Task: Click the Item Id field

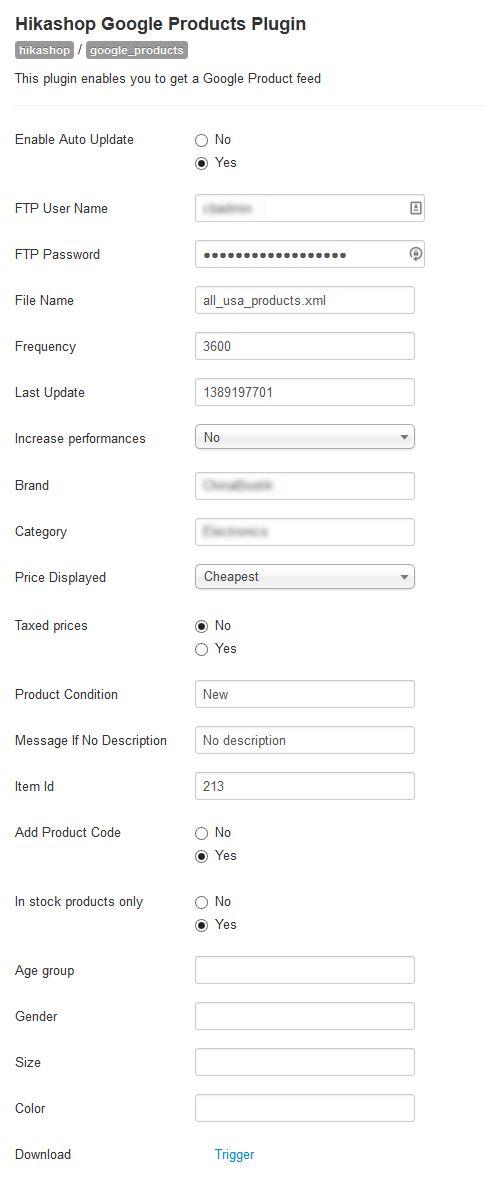Action: click(305, 786)
